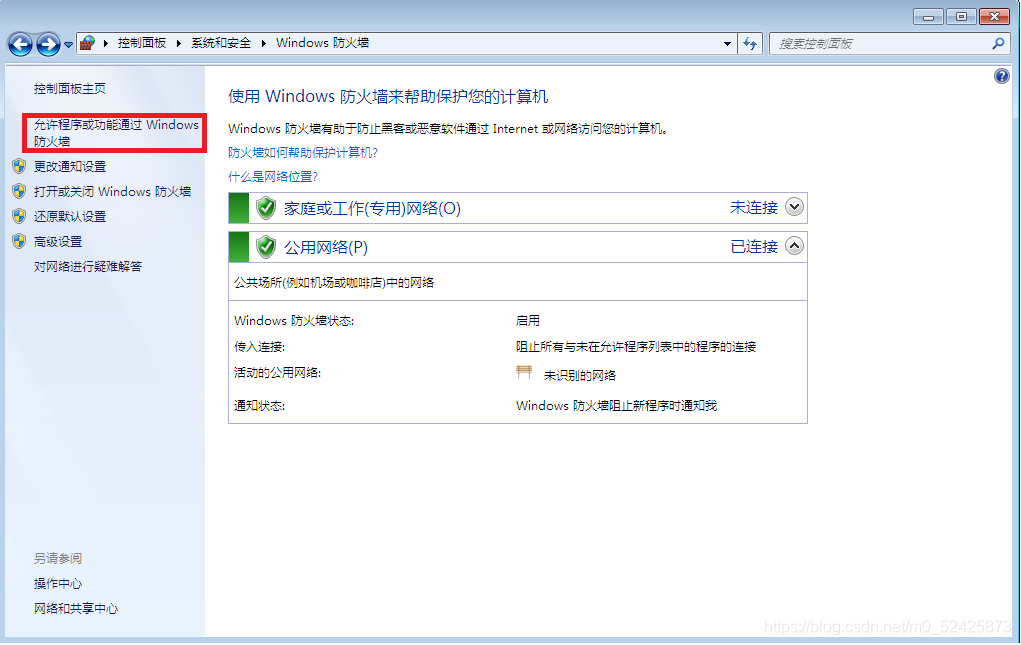
Task: Open help via the question mark icon
Action: click(1001, 76)
